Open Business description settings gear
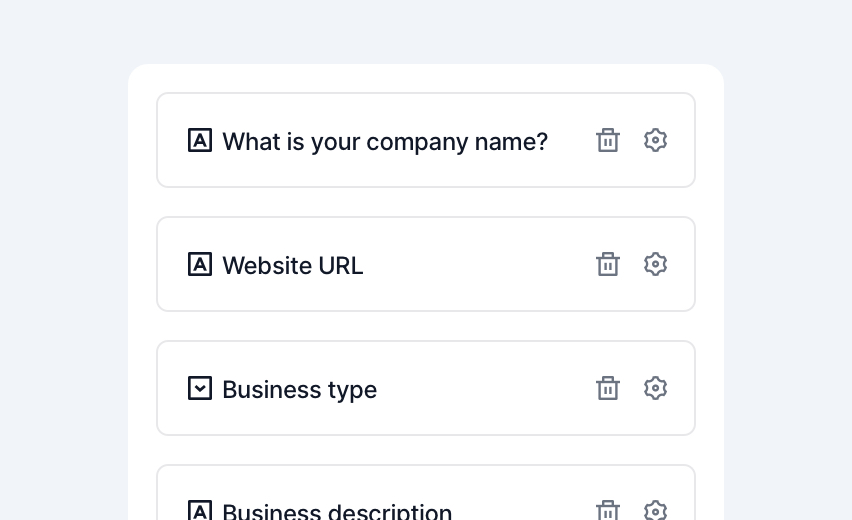Viewport: 852px width, 520px height. pyautogui.click(x=655, y=510)
